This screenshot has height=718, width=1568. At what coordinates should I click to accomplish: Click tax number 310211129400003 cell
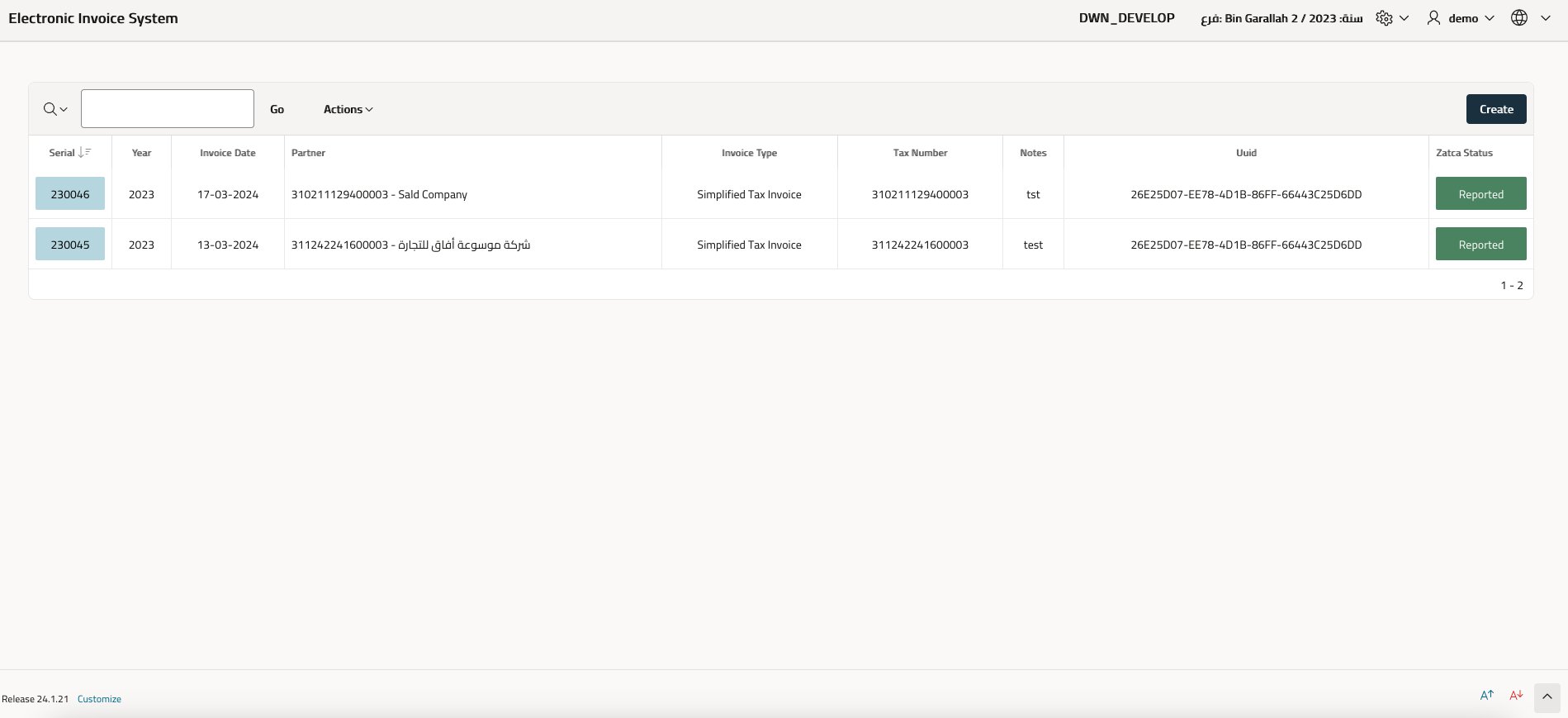920,194
